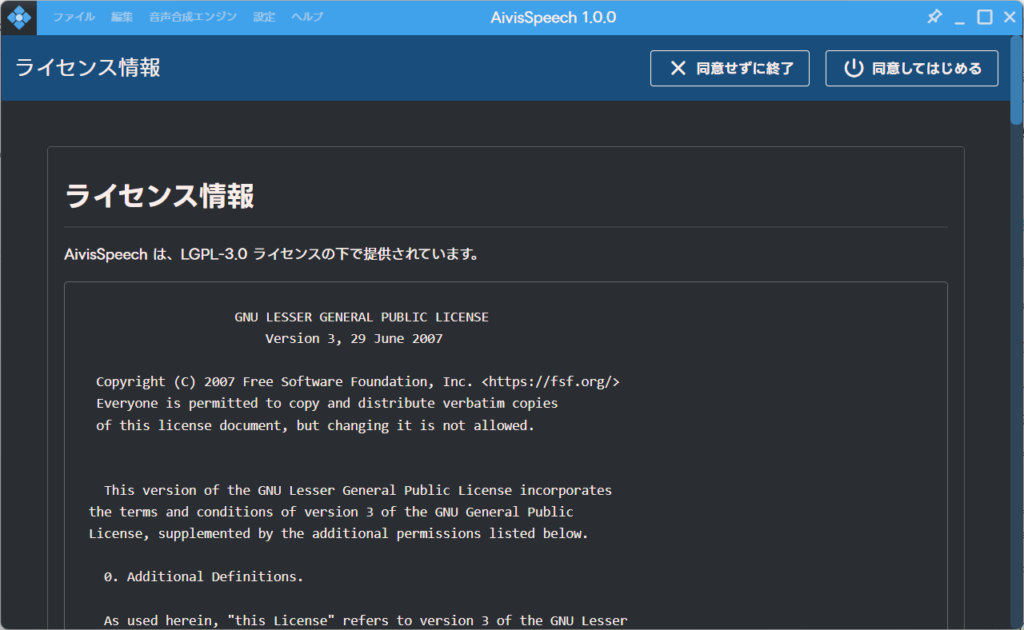Open the 設定 menu
The height and width of the screenshot is (630, 1024).
point(264,17)
